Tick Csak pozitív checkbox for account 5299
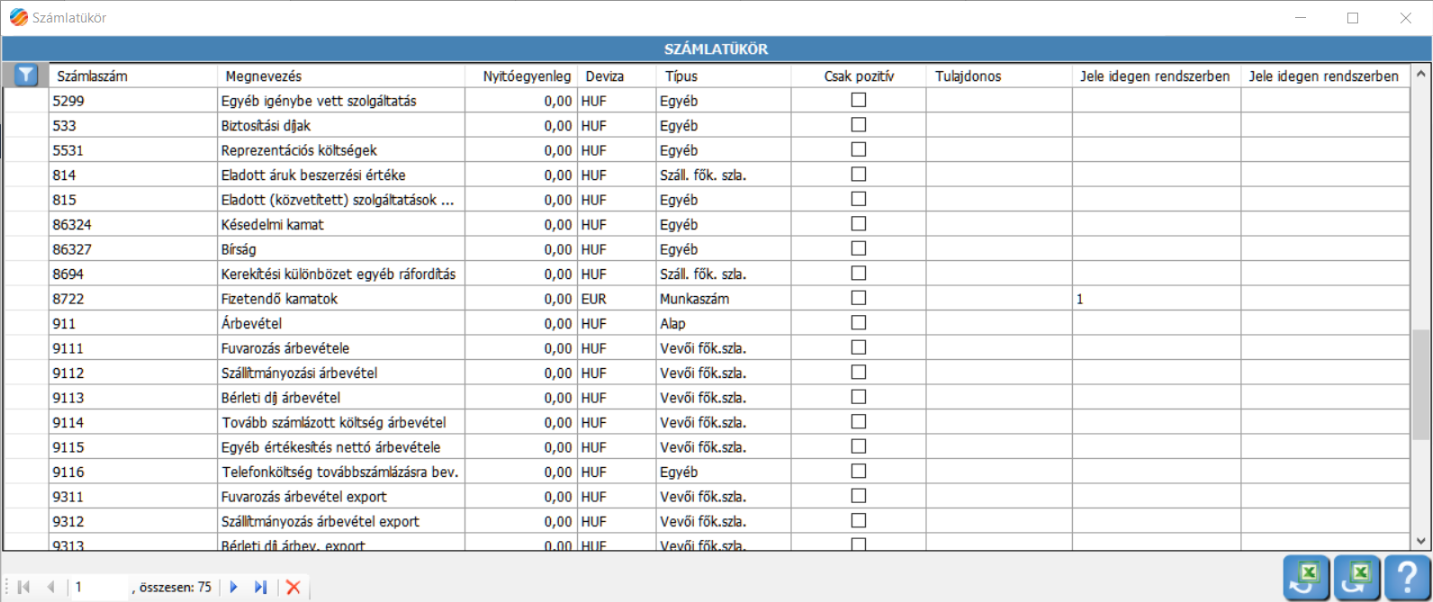The height and width of the screenshot is (602, 1433). coord(858,100)
